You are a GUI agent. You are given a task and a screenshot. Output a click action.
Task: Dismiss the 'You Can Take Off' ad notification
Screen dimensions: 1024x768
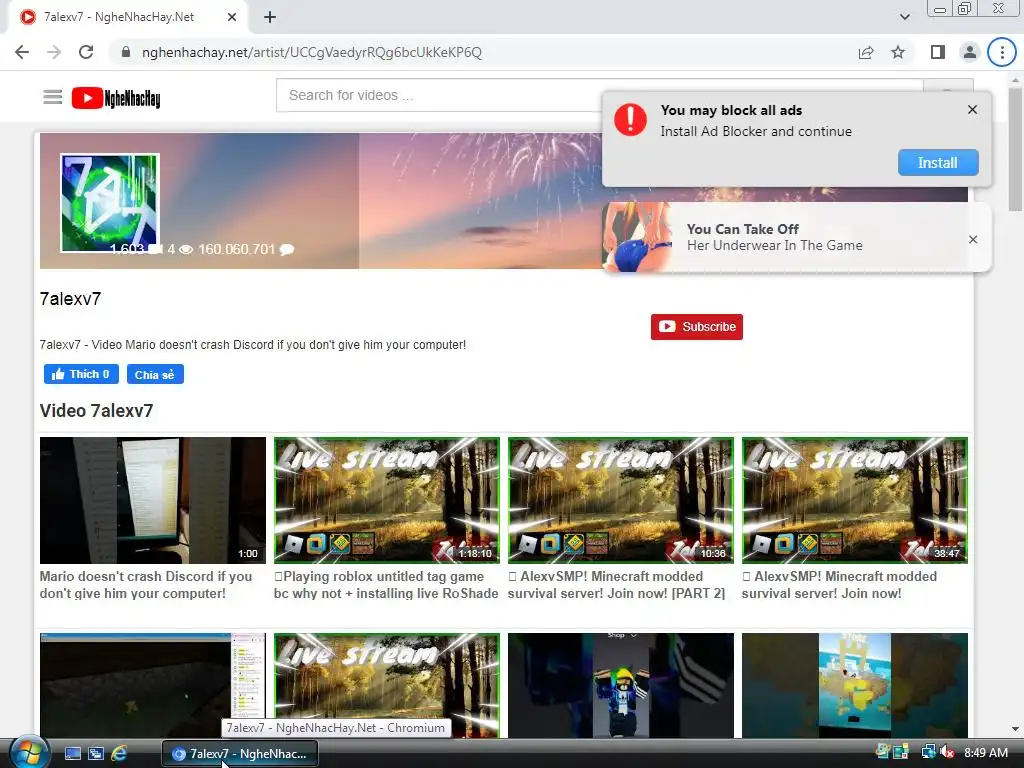click(973, 240)
